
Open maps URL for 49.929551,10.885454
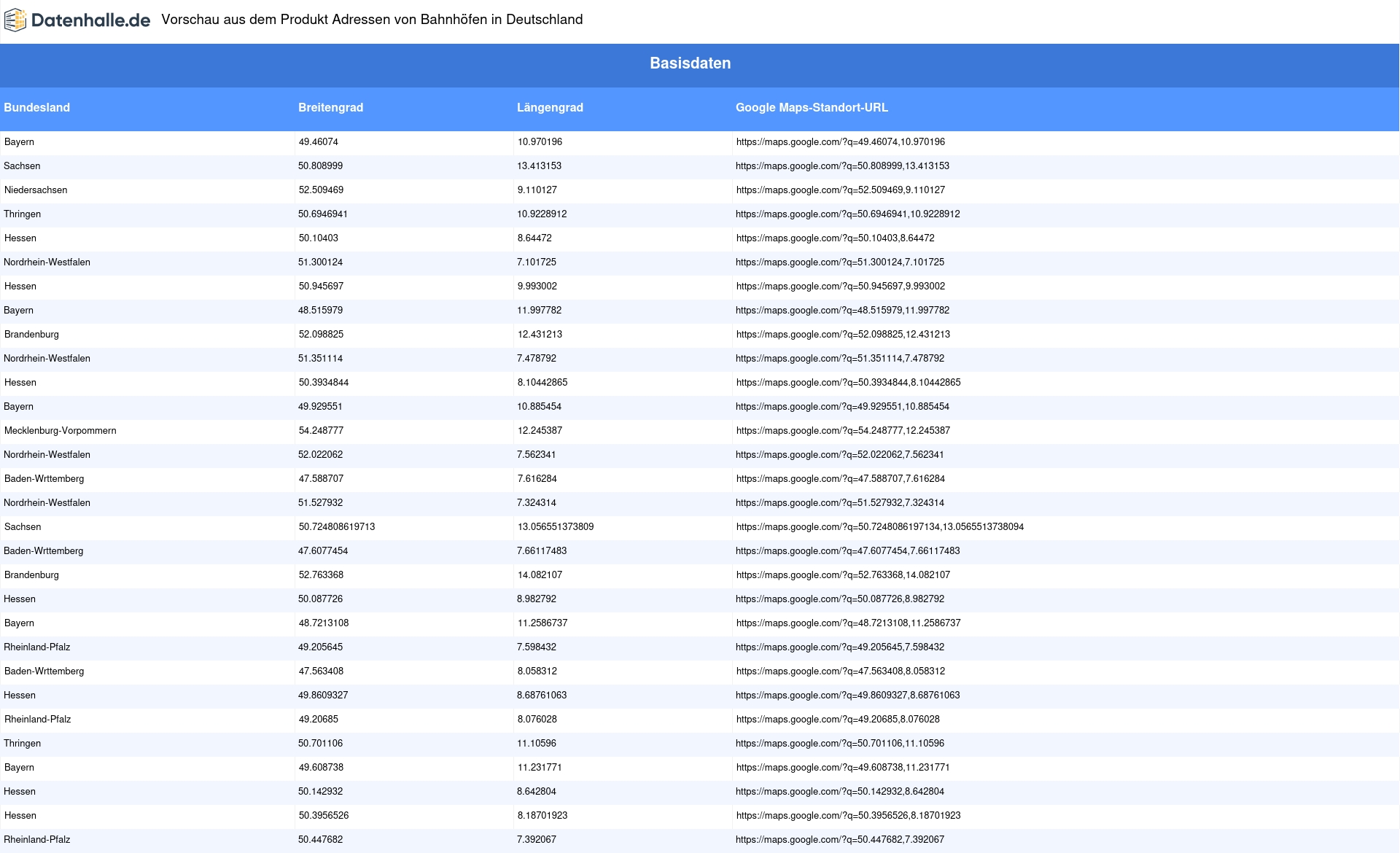click(842, 407)
